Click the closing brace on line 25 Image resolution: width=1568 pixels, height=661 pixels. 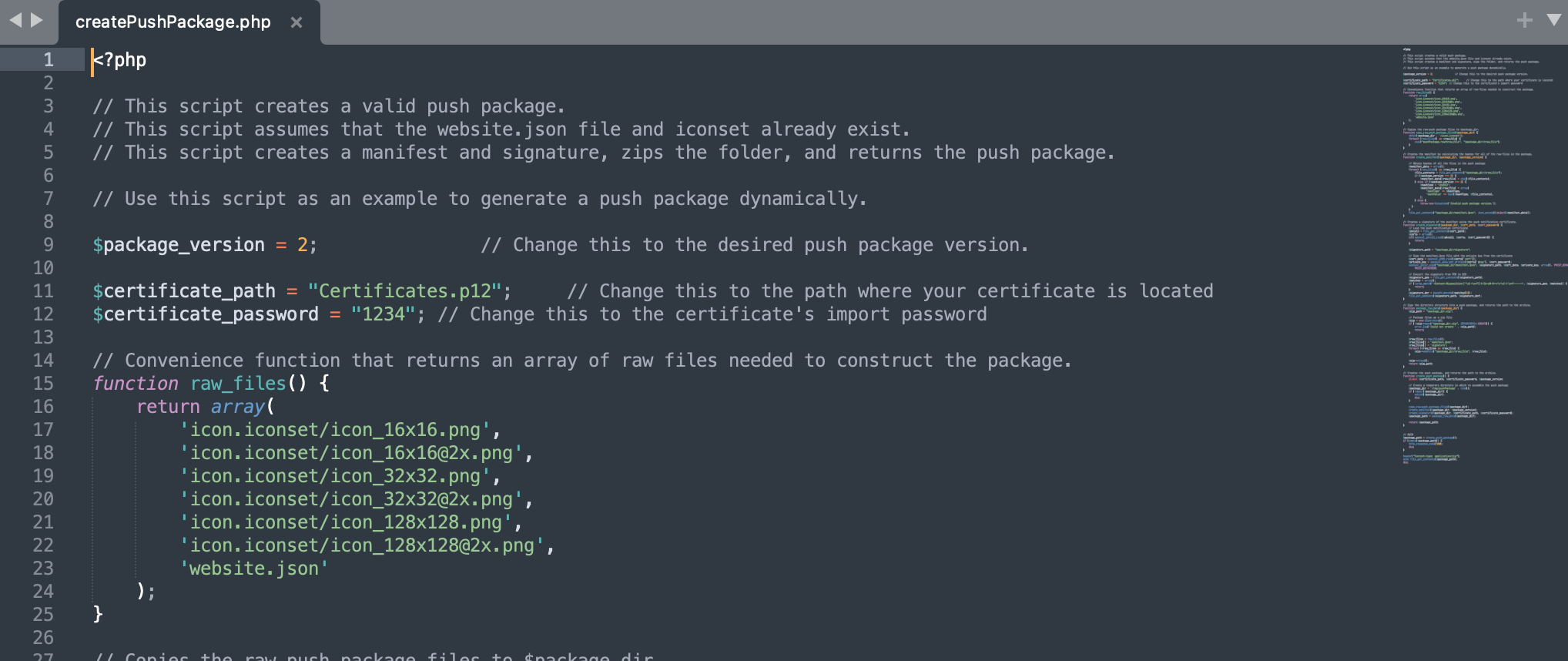click(98, 614)
